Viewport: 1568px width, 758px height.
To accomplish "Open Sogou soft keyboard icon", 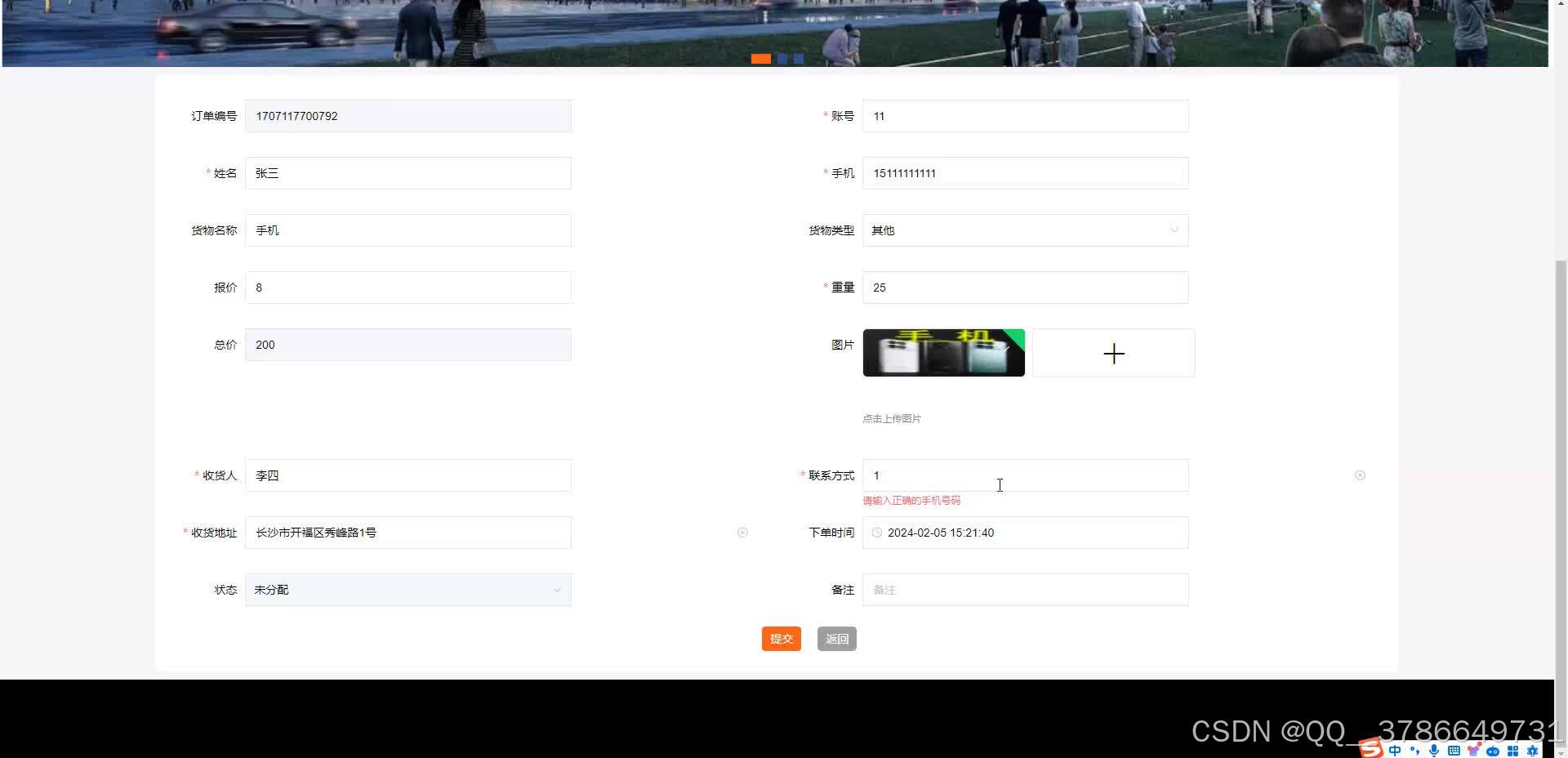I will pos(1454,751).
